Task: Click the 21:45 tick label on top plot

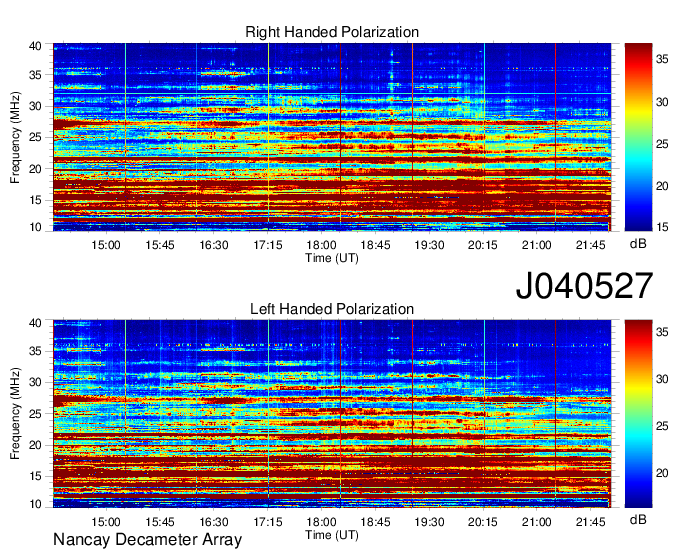Action: 590,245
